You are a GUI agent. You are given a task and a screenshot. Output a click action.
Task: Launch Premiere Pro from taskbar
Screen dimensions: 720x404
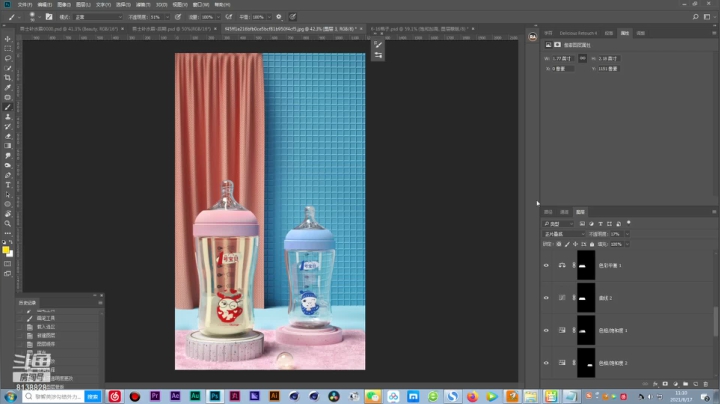(155, 396)
